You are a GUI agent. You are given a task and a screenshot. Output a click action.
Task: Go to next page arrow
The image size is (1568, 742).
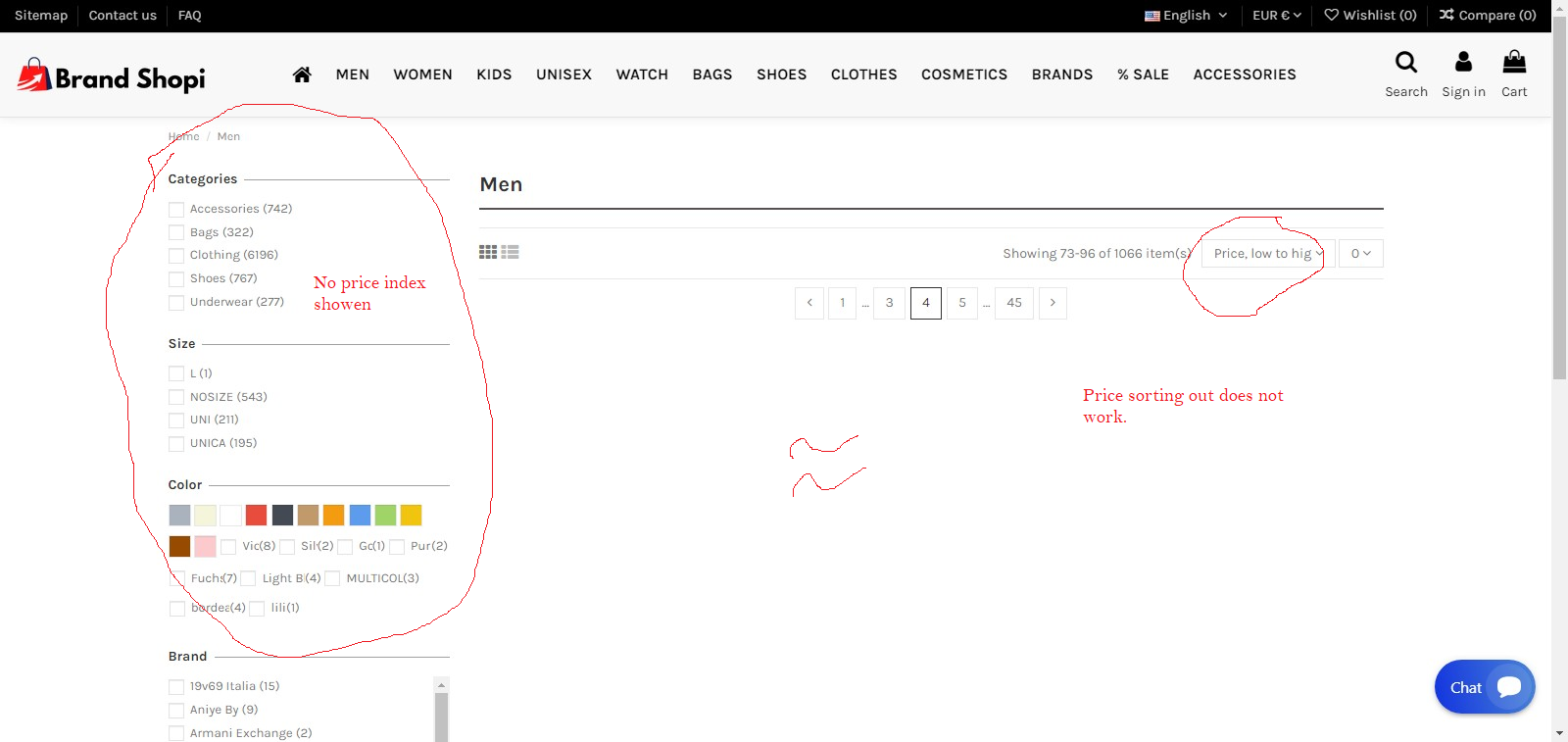[x=1053, y=303]
